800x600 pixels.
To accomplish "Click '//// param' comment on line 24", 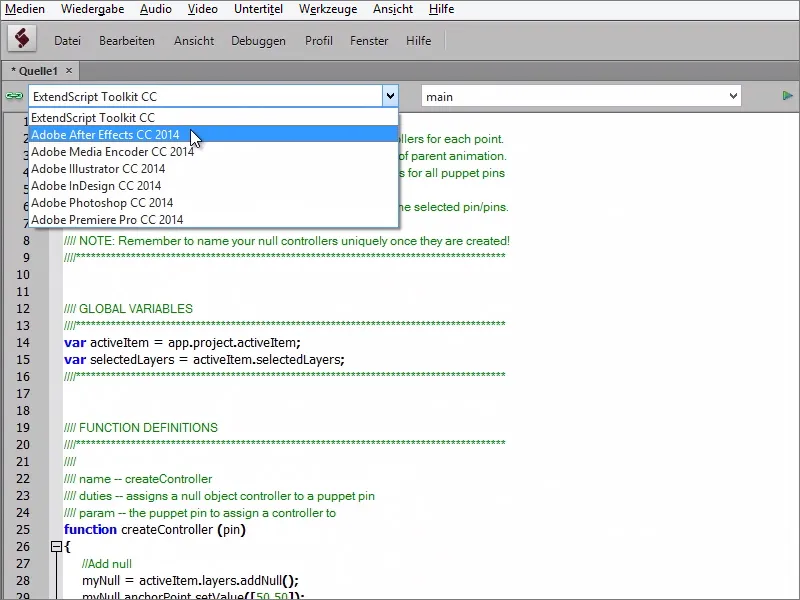I will coord(200,513).
